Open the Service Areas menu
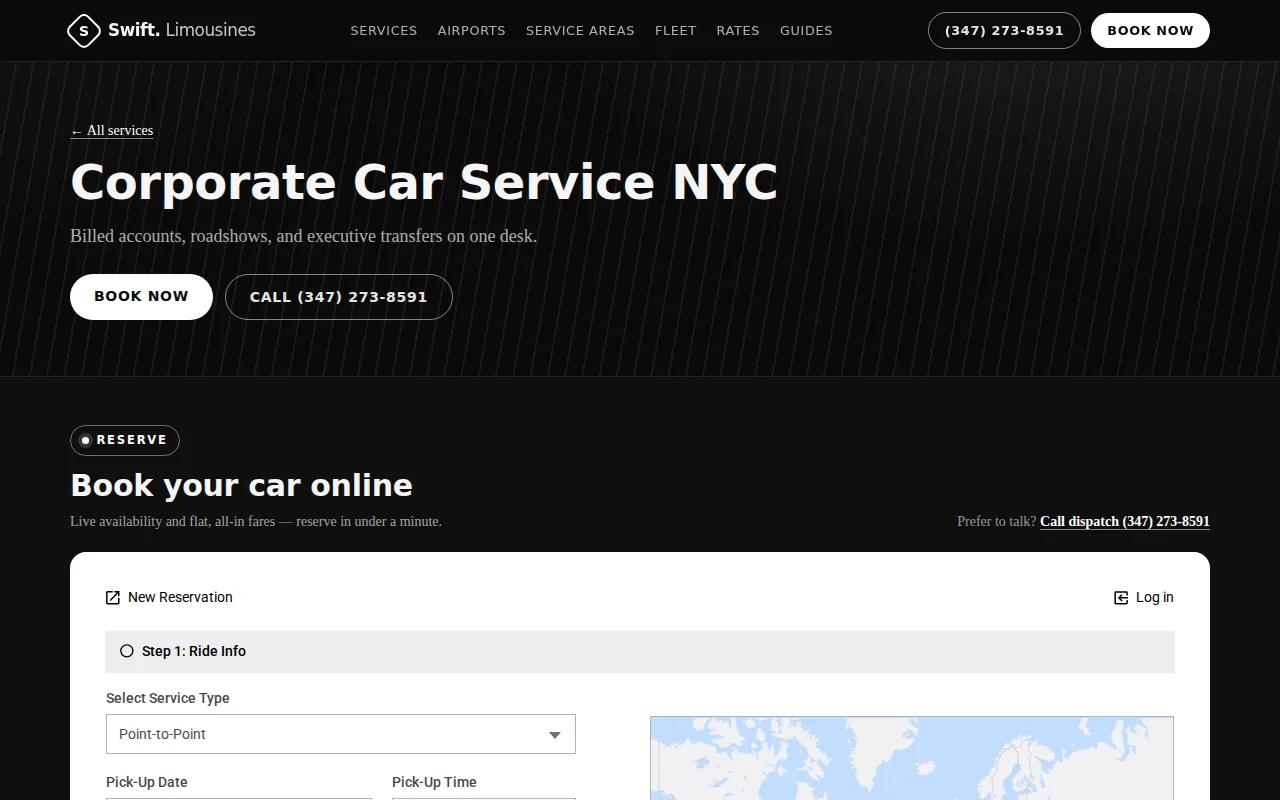 [x=580, y=31]
